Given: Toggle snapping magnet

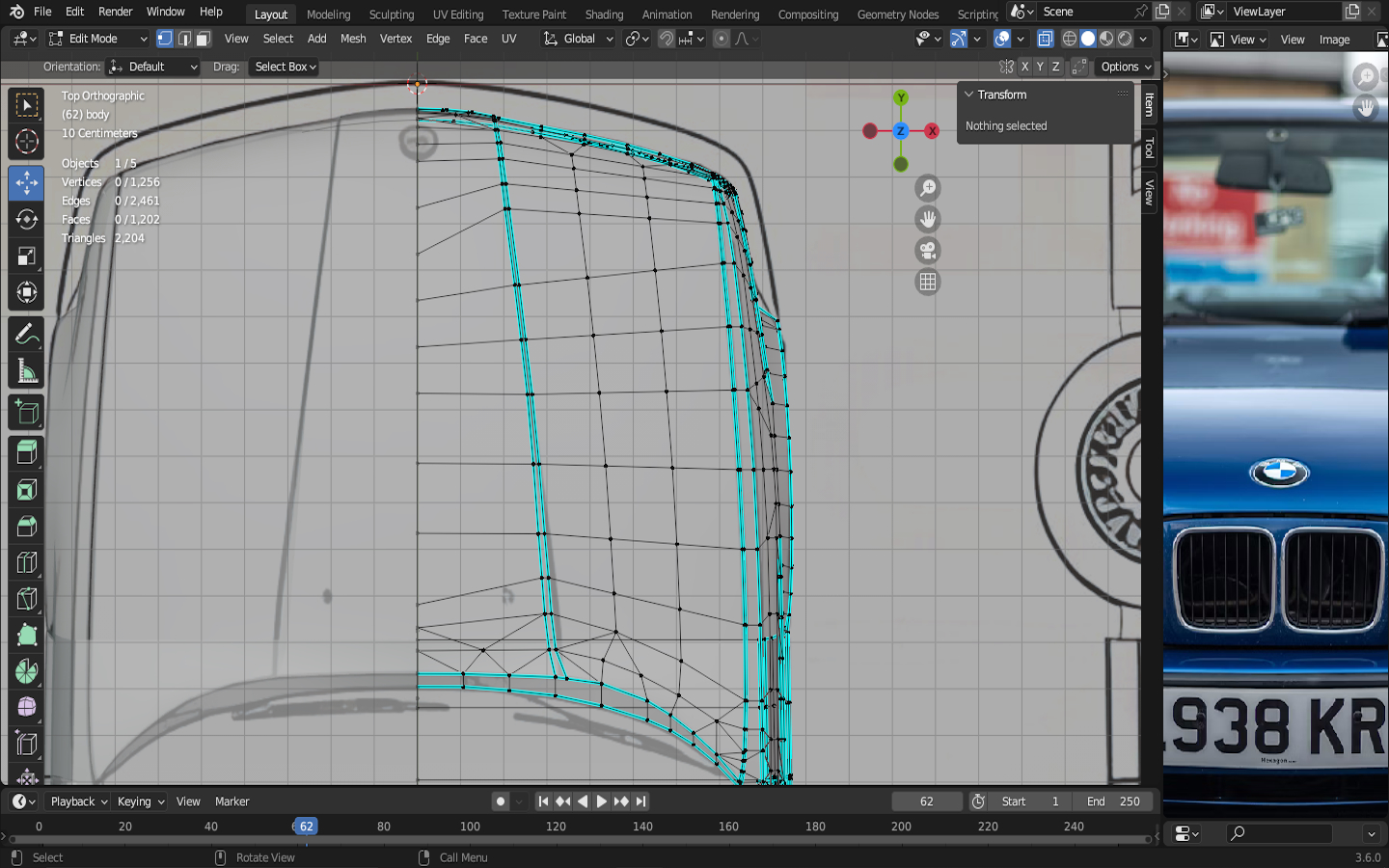Looking at the screenshot, I should click(x=666, y=39).
